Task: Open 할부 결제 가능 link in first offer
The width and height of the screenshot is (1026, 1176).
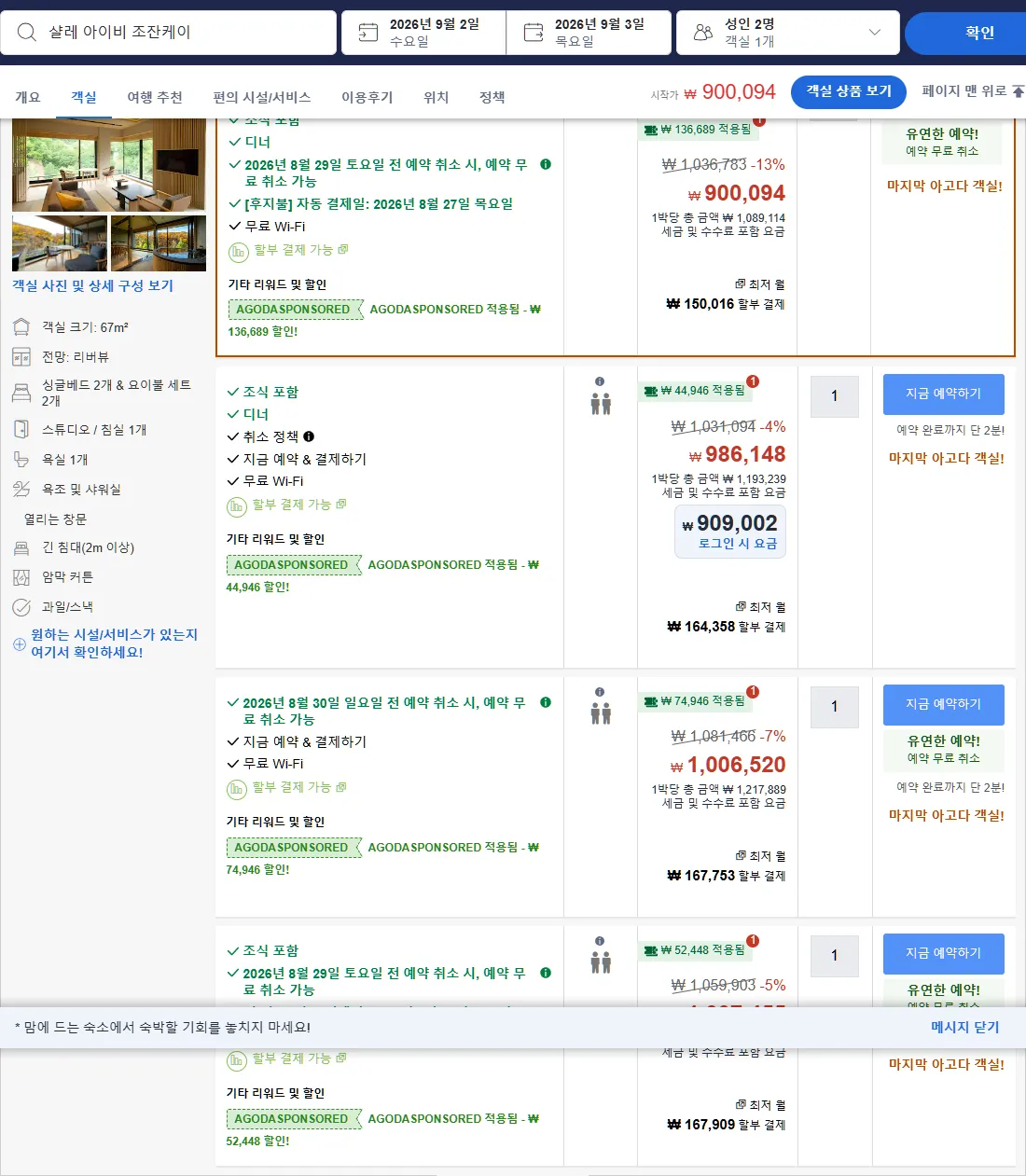Action: point(300,250)
